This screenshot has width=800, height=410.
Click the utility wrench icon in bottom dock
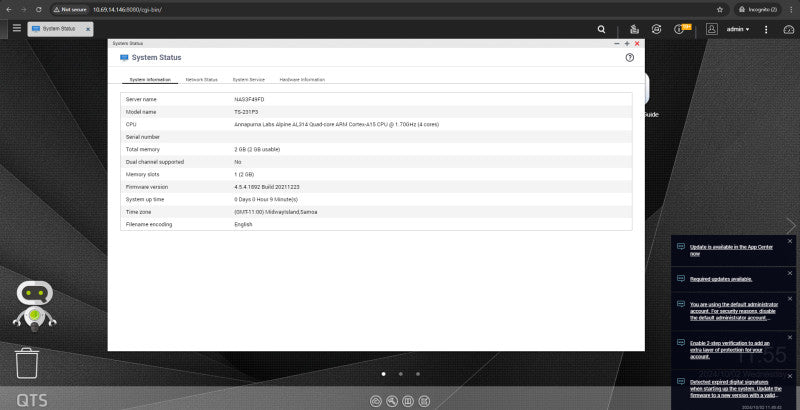(x=392, y=401)
